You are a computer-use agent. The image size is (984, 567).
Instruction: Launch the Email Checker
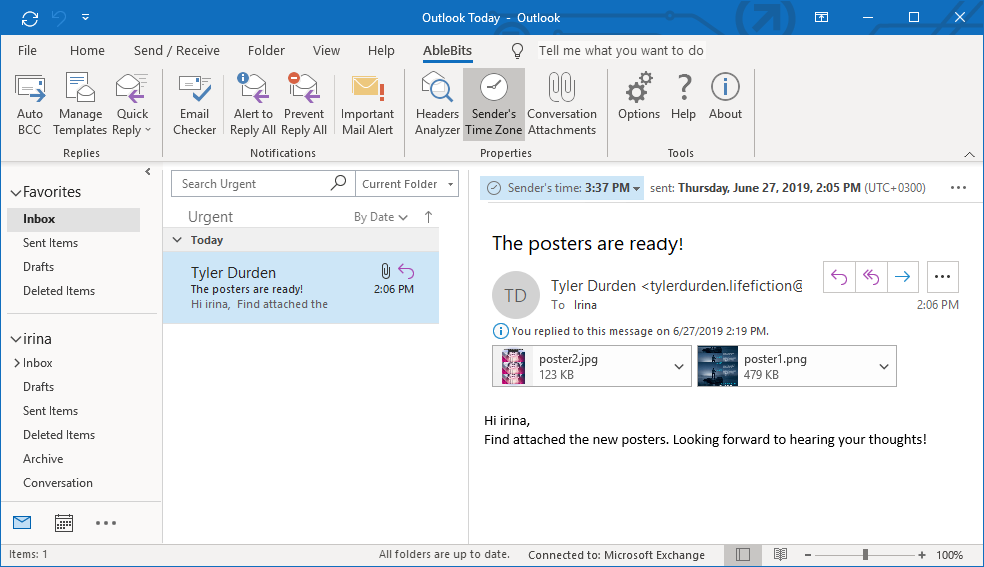[x=195, y=104]
